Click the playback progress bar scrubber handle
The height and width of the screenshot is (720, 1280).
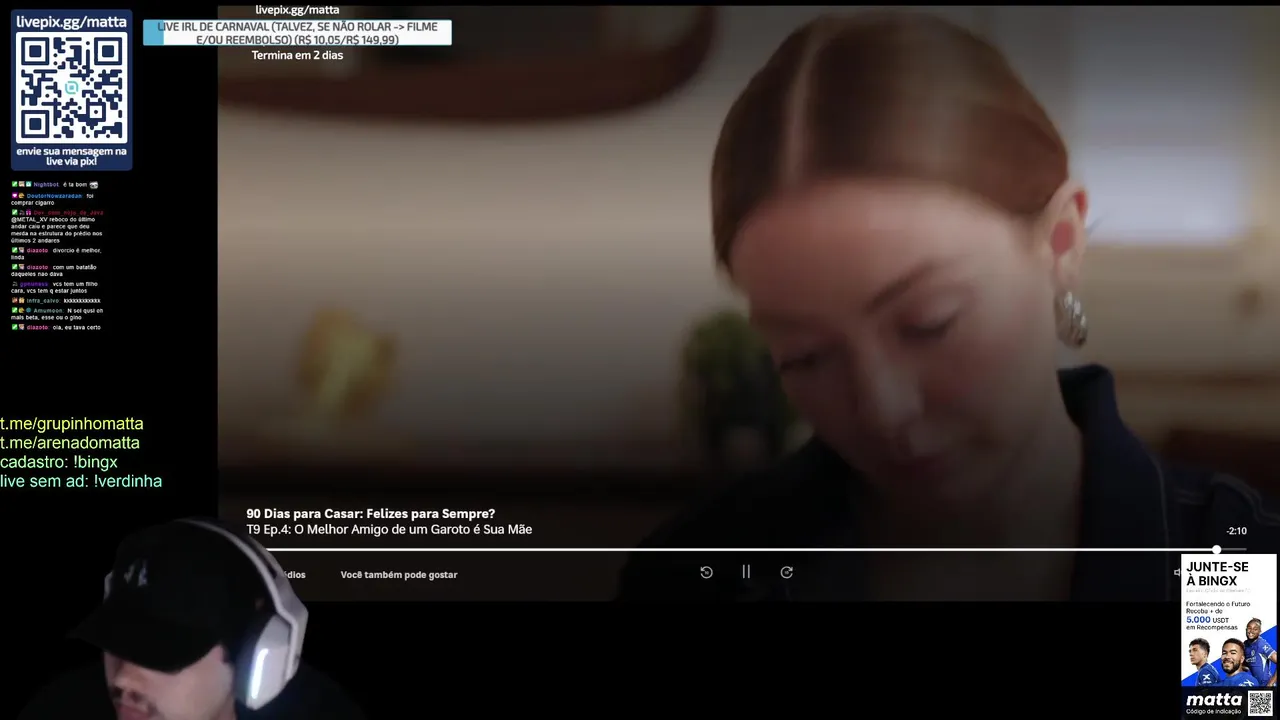(x=1216, y=550)
